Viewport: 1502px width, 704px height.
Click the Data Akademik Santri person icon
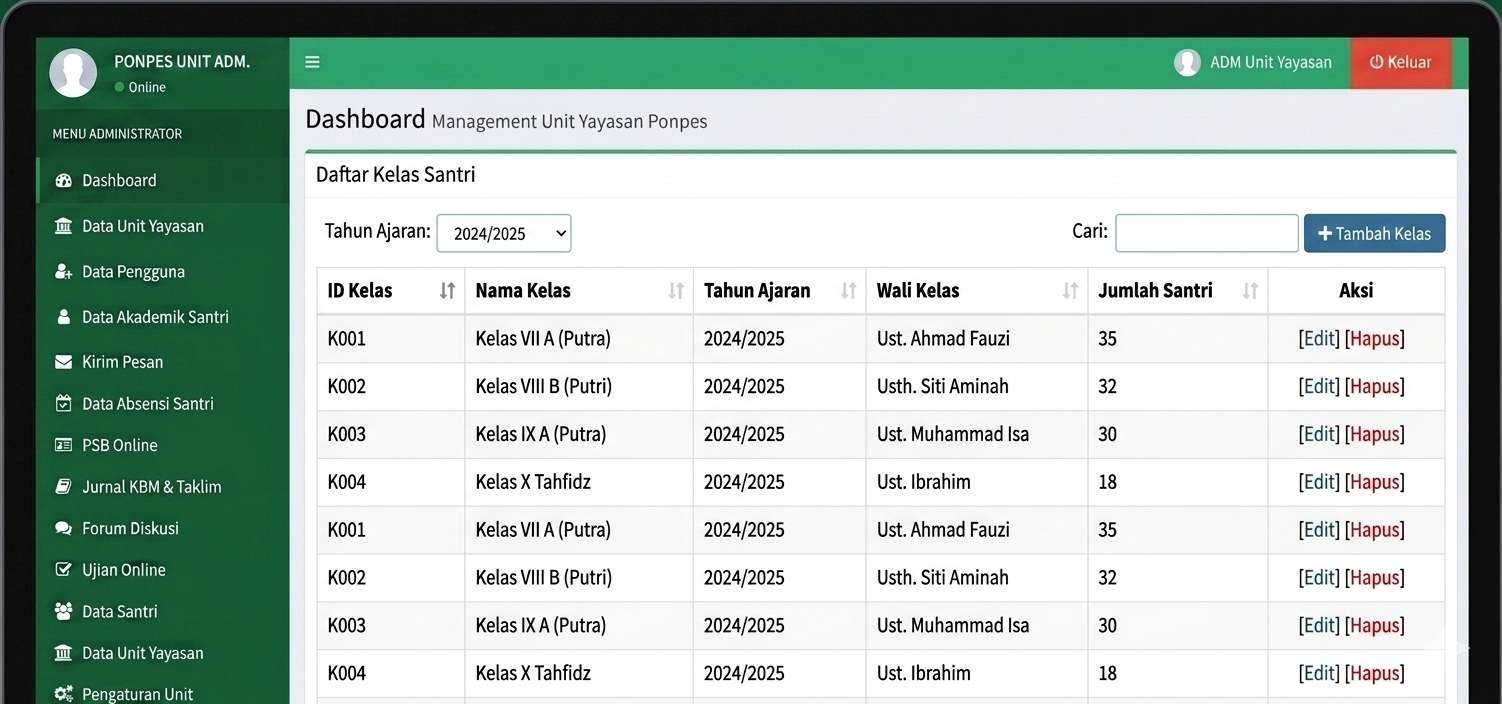64,317
